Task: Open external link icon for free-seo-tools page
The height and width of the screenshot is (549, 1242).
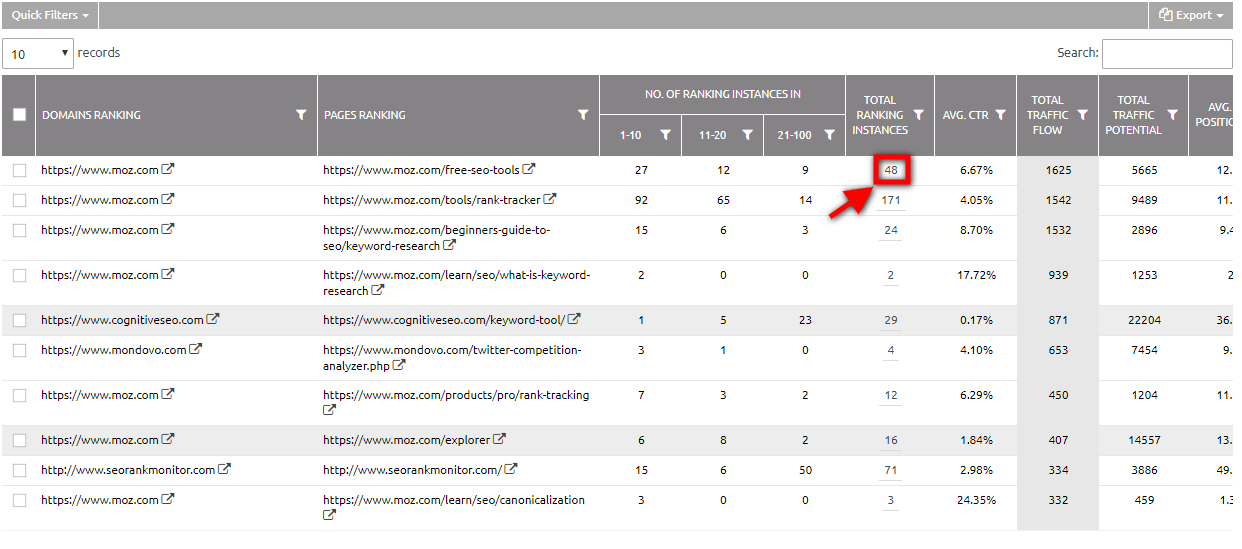Action: tap(529, 170)
